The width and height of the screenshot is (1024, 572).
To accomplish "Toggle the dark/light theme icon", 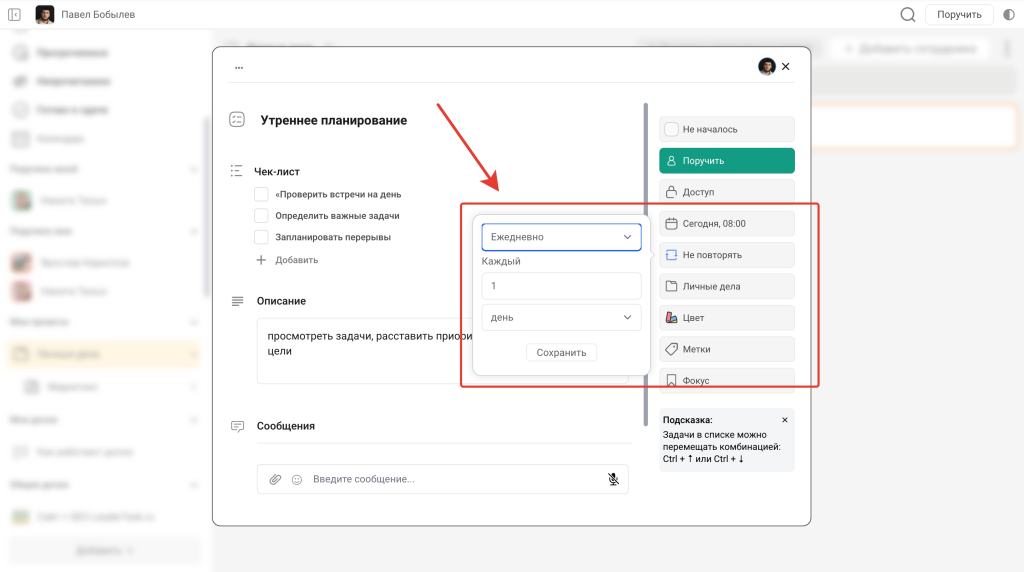I will click(x=1008, y=15).
